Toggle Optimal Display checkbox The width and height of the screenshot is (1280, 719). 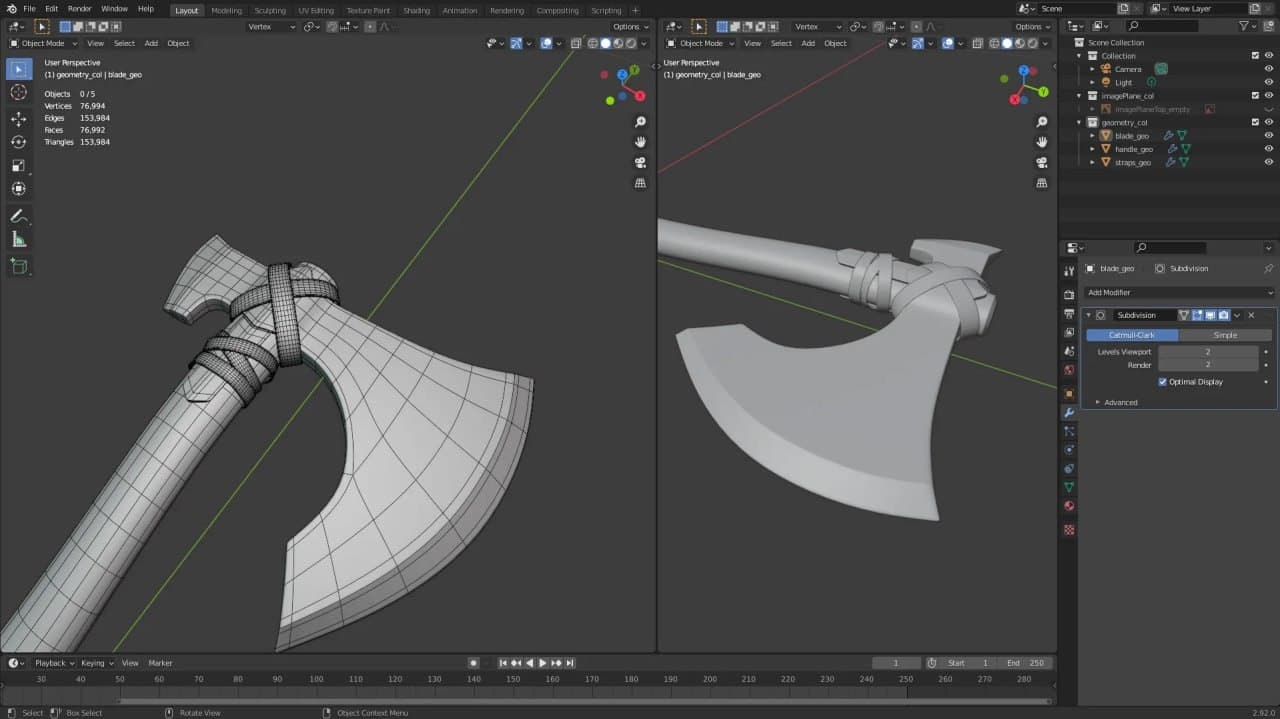[1162, 382]
